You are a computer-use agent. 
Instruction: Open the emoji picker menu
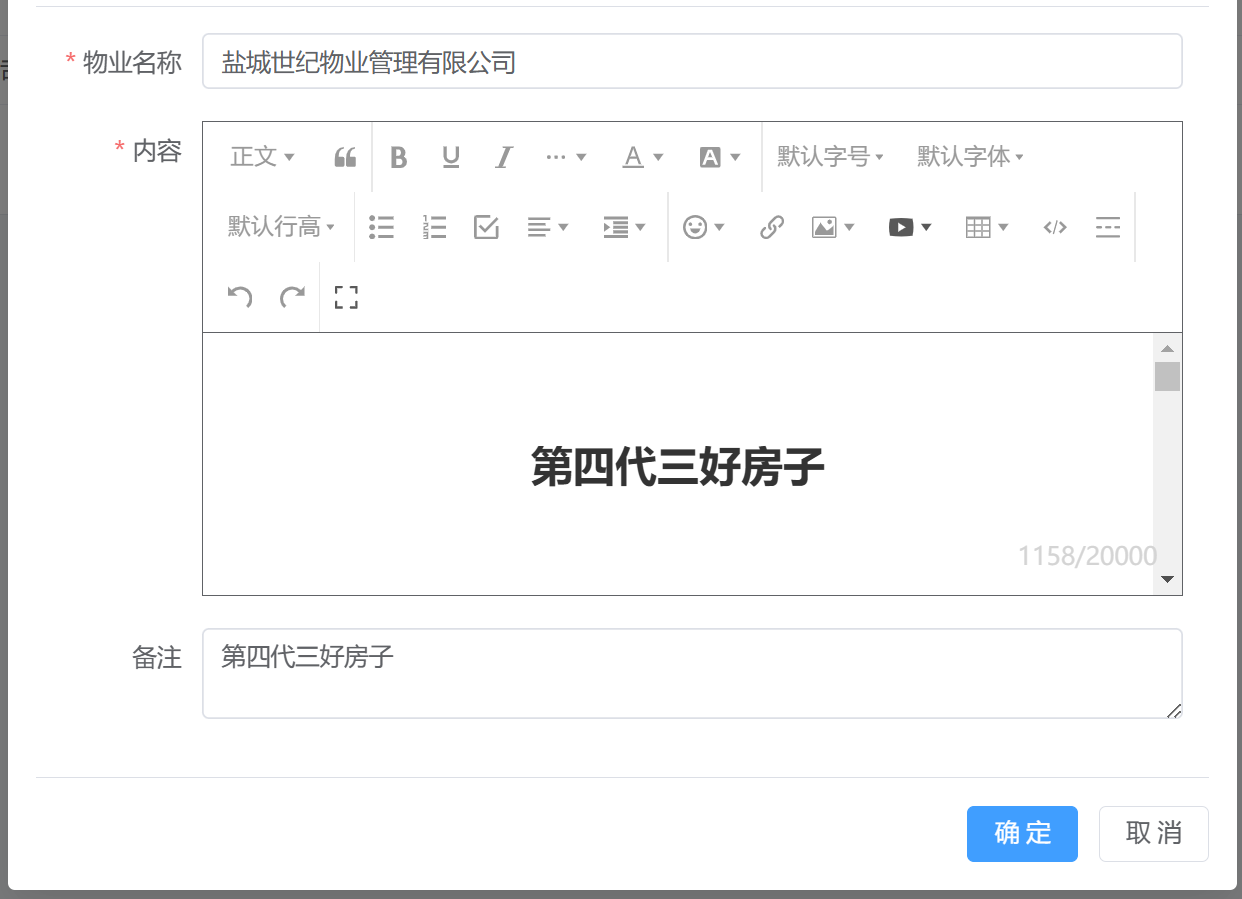(x=703, y=227)
